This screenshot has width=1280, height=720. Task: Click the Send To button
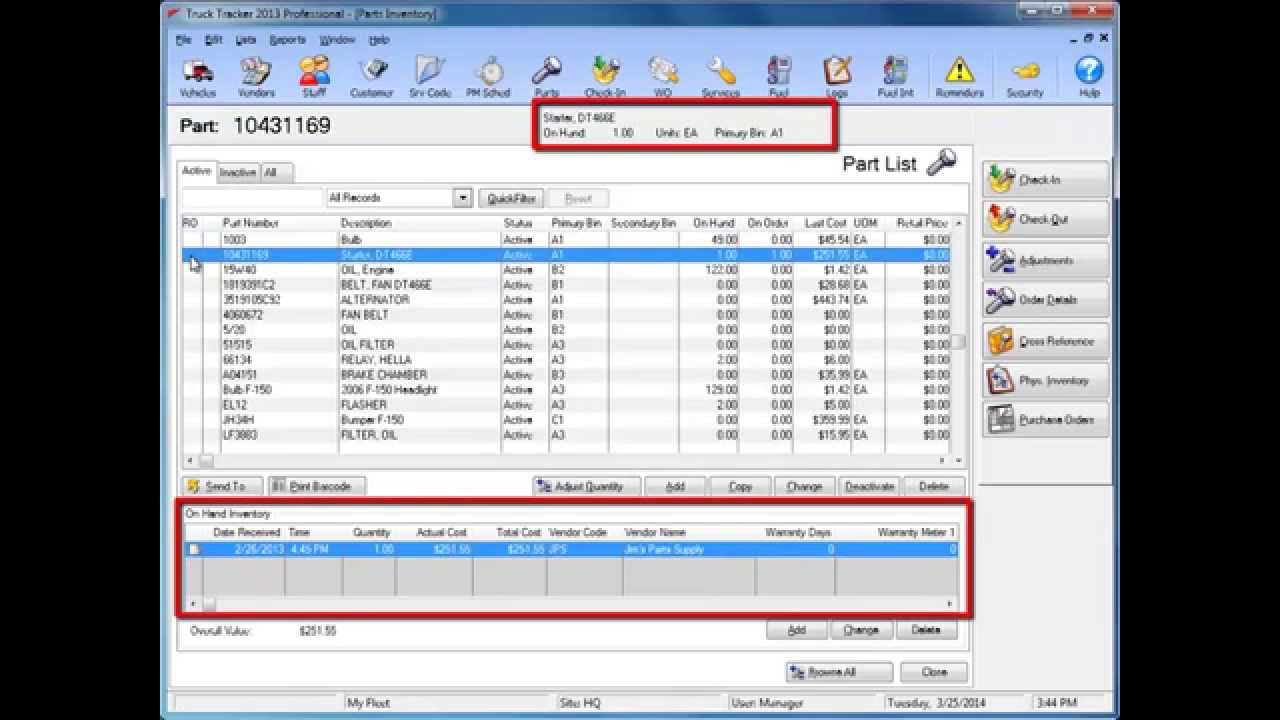[x=223, y=486]
